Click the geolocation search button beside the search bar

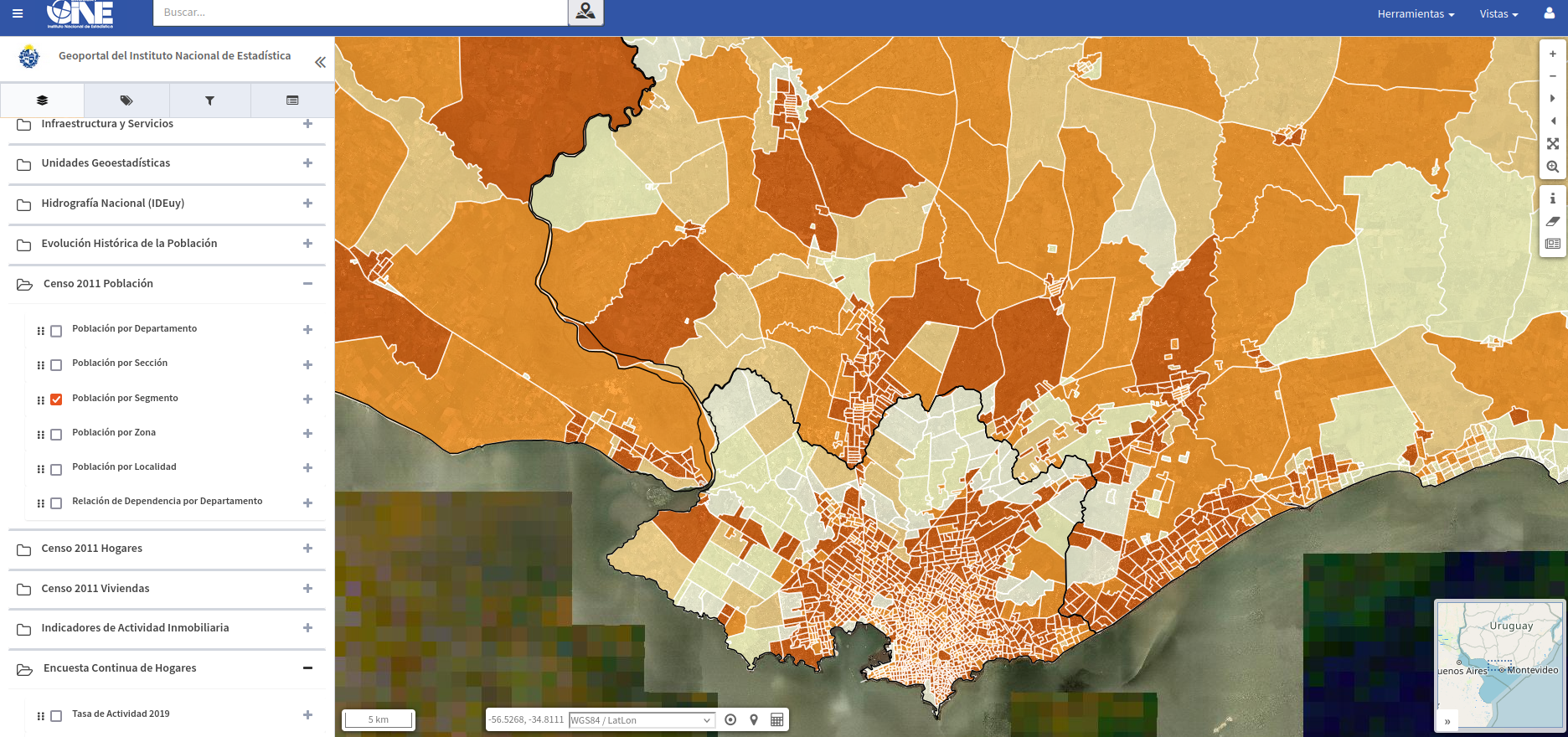[585, 13]
